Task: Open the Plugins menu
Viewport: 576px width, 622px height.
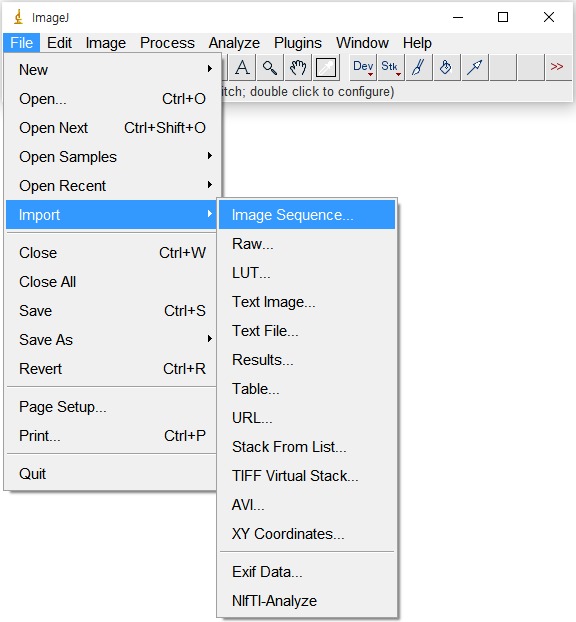Action: [298, 43]
